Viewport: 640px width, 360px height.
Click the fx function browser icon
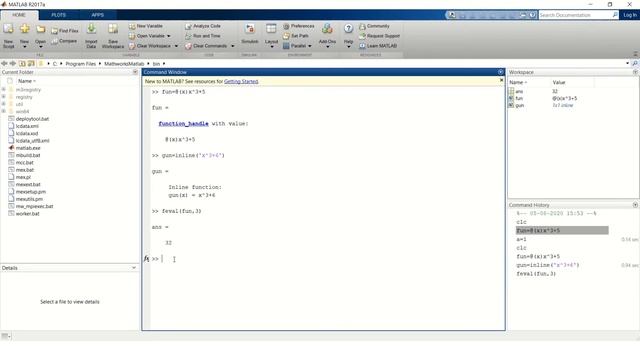(147, 259)
